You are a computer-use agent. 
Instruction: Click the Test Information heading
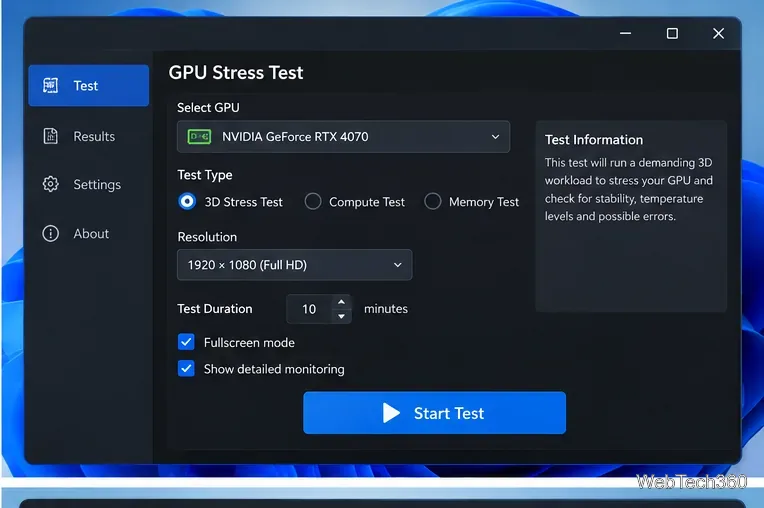click(x=594, y=140)
